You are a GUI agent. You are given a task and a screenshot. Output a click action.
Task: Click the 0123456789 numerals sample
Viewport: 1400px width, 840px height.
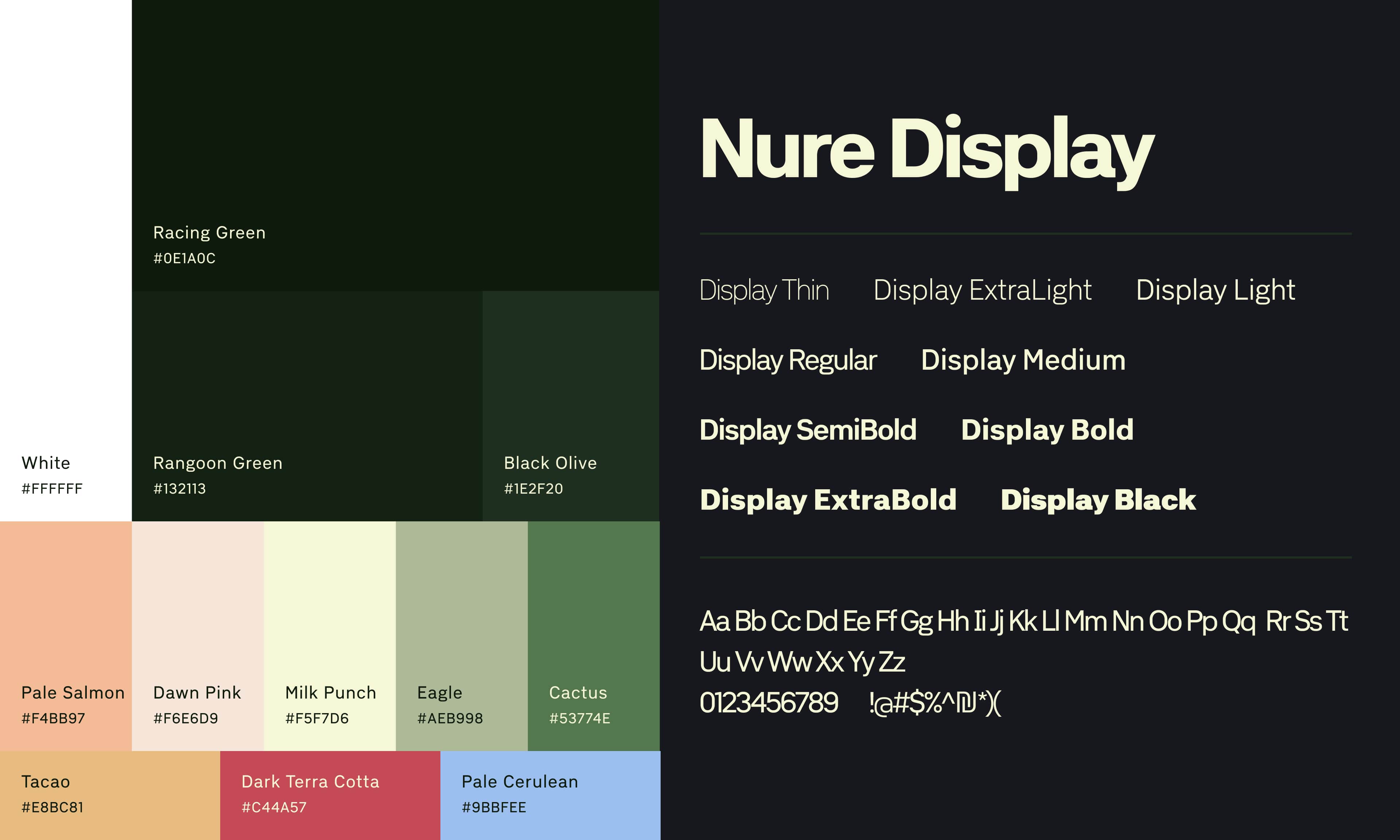click(769, 703)
